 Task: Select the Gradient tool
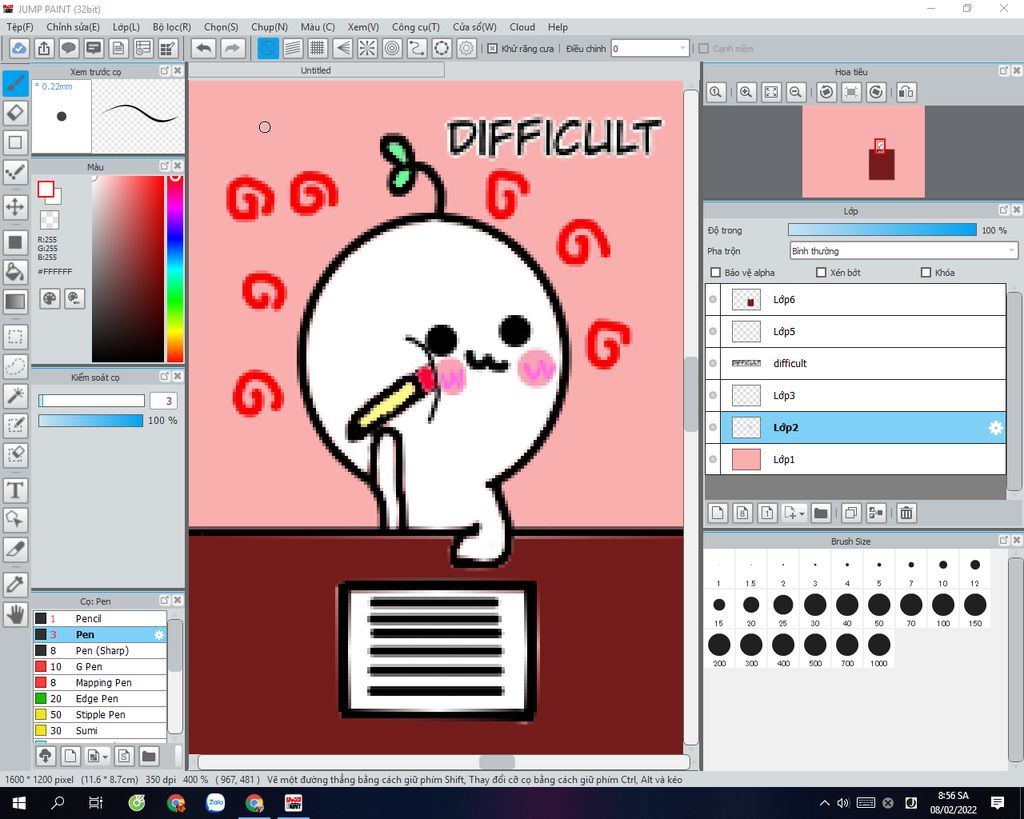(x=16, y=301)
